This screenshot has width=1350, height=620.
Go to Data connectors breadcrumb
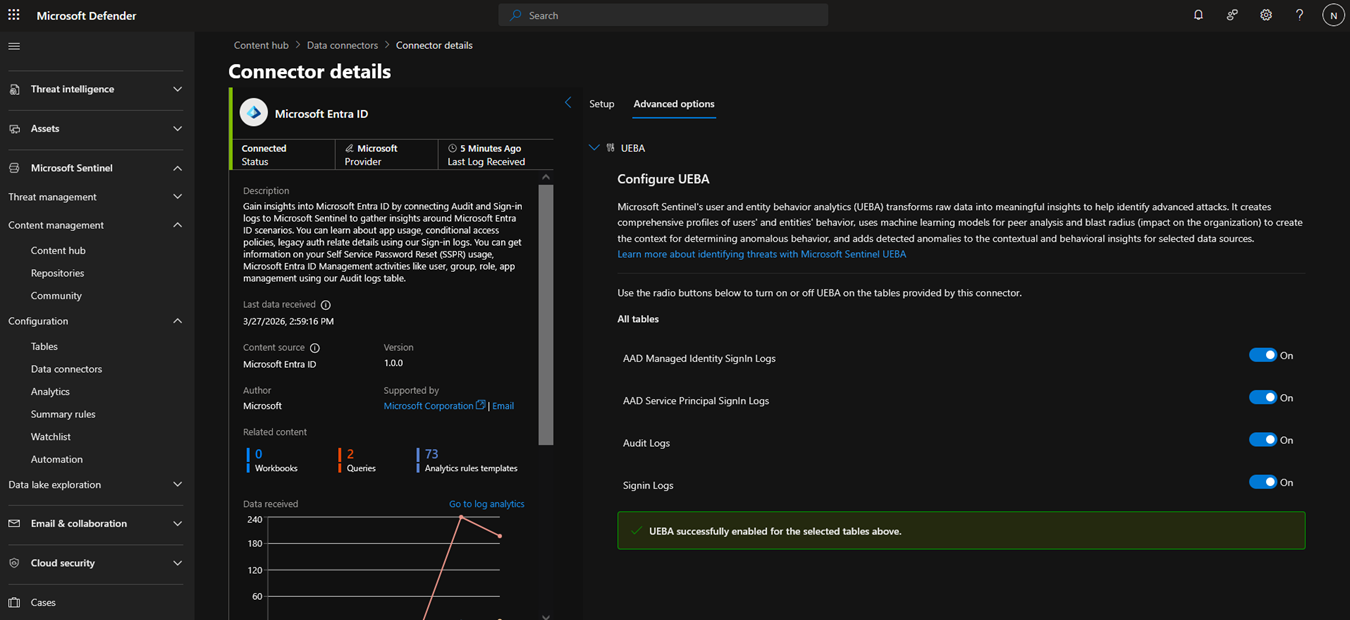point(342,45)
